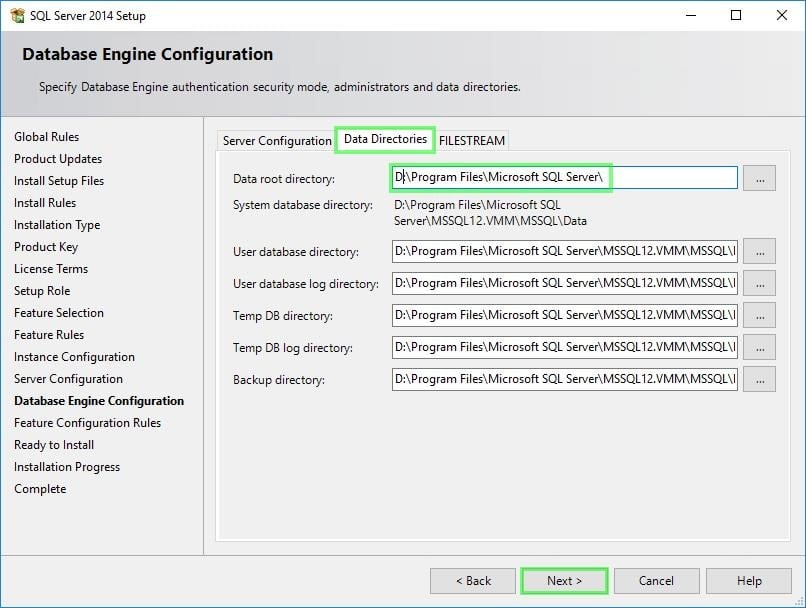
Task: Click Installation Type step
Action: click(x=57, y=225)
